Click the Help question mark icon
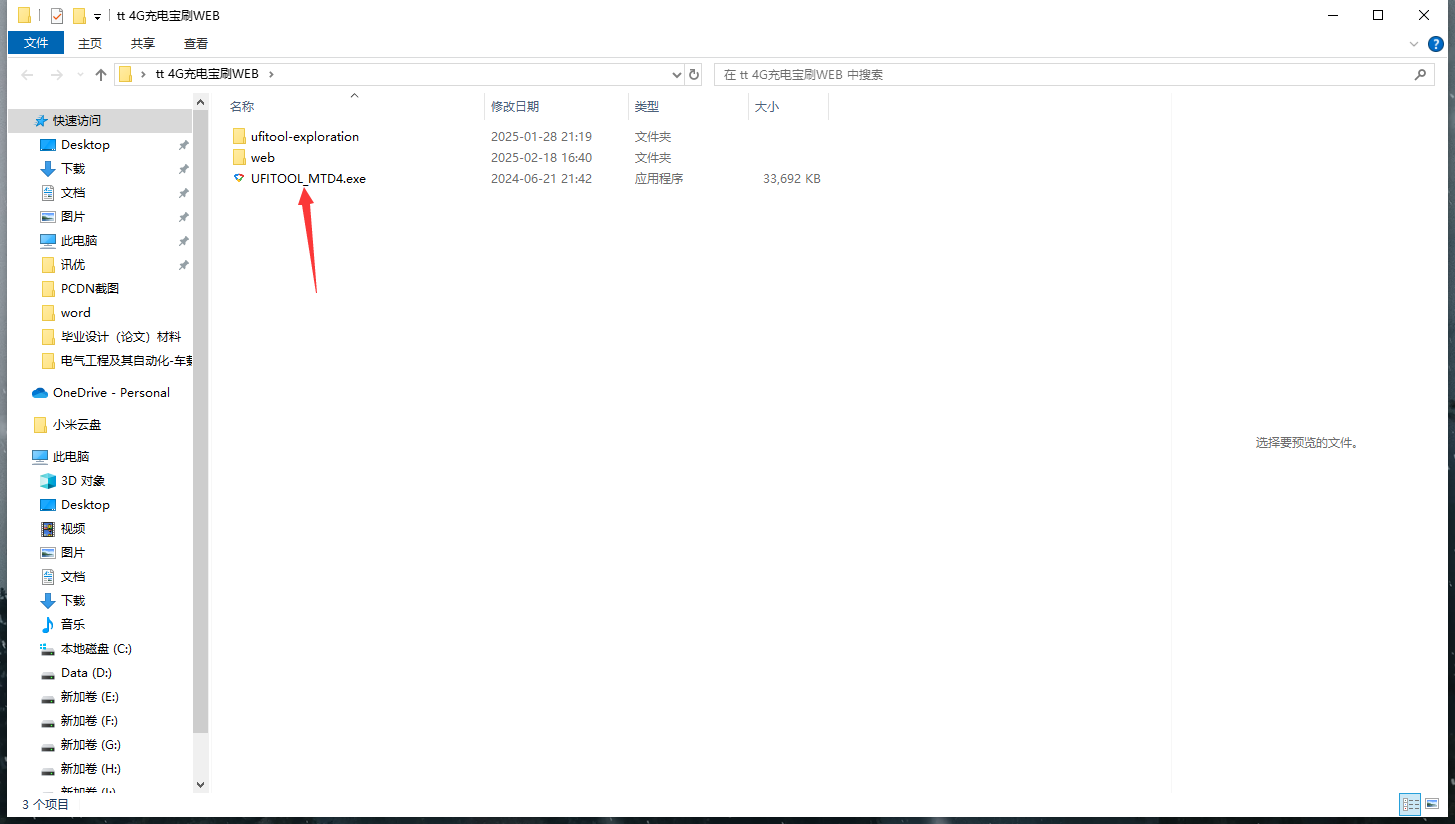1455x824 pixels. 1436,44
